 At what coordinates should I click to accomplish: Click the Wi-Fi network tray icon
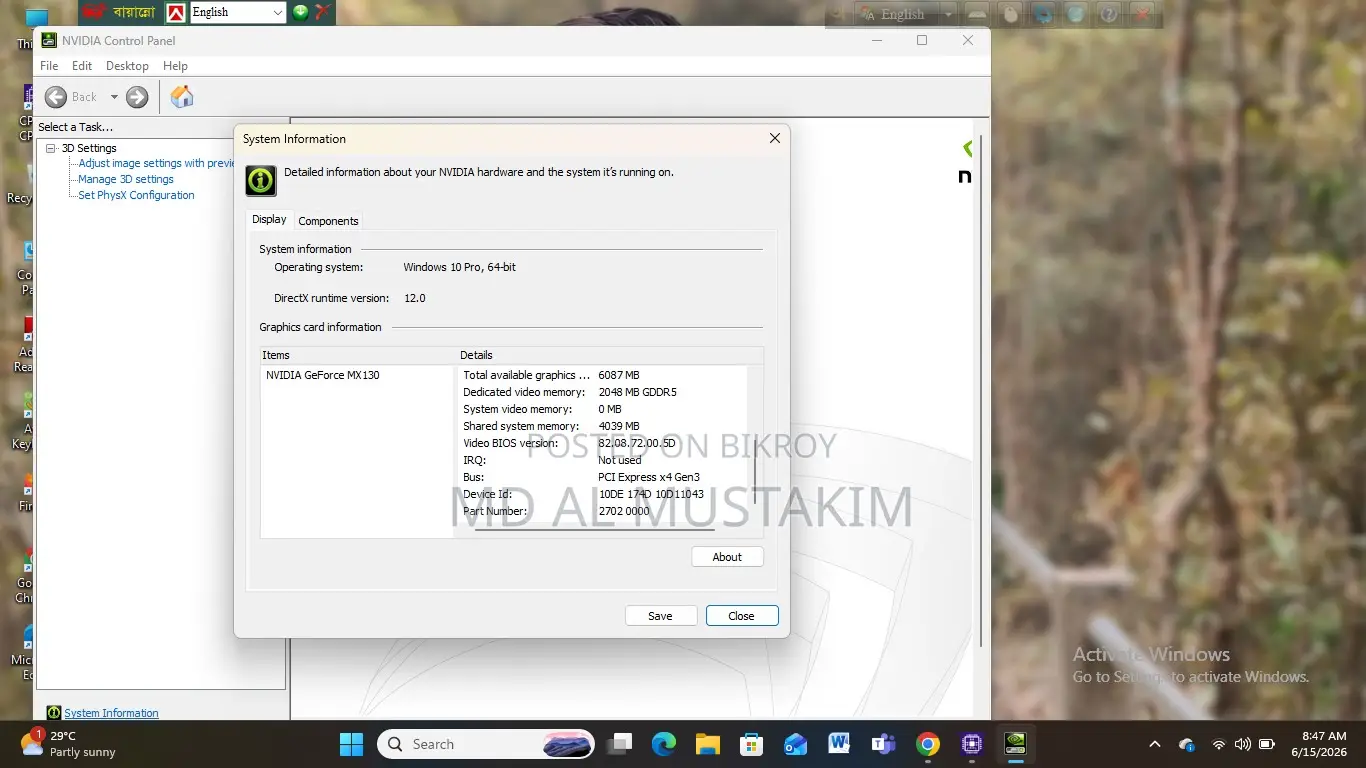pos(1218,744)
